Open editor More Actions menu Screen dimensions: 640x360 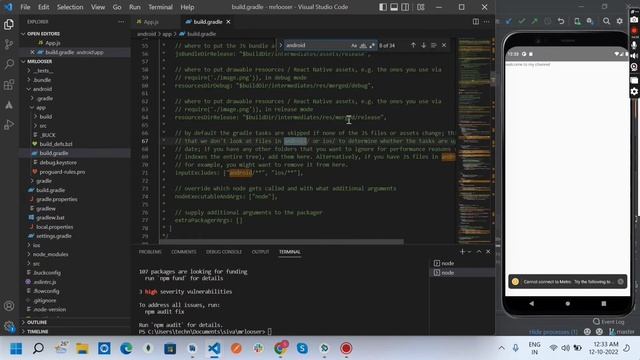point(486,22)
